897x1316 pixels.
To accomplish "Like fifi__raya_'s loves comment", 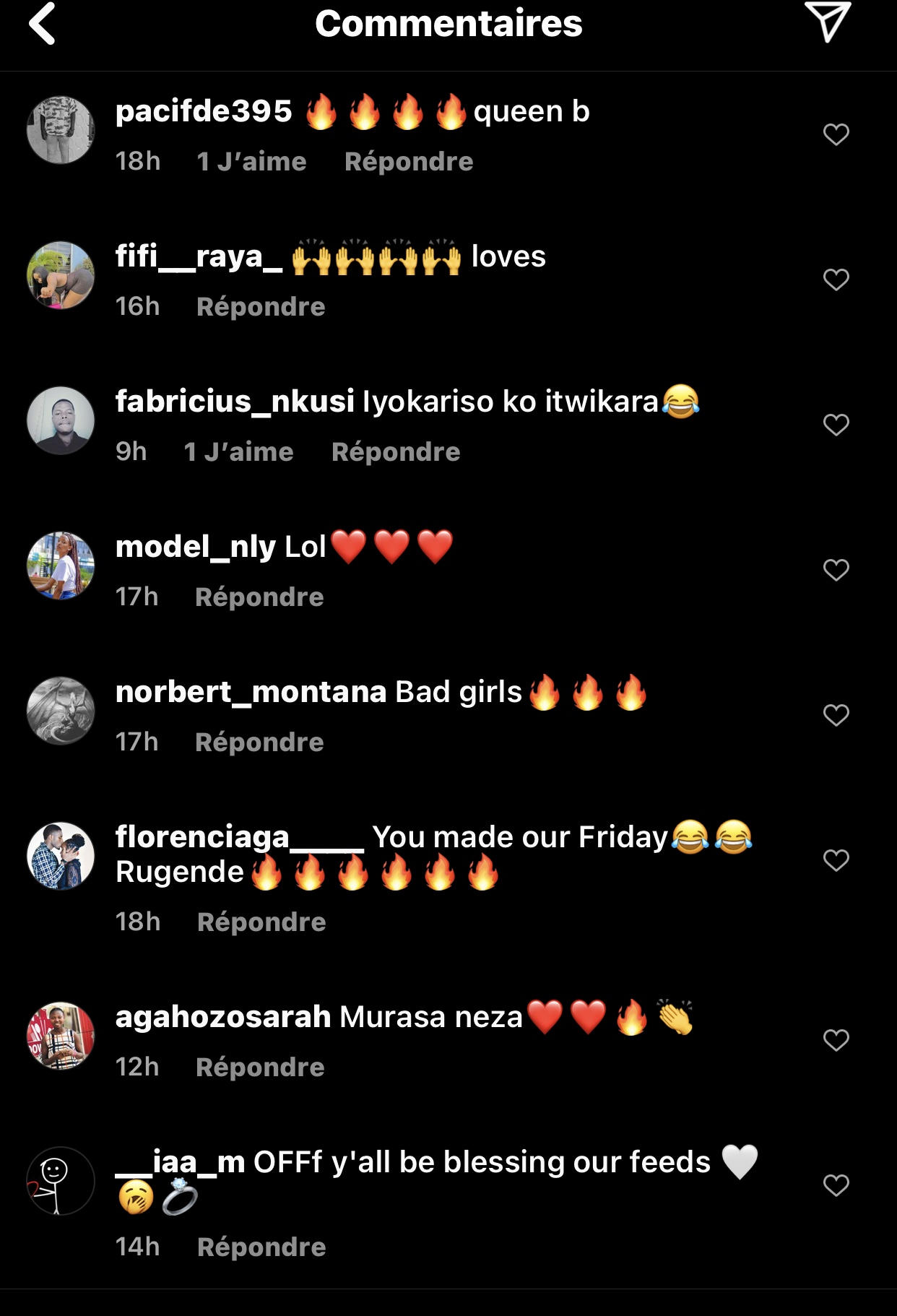I will [x=836, y=280].
